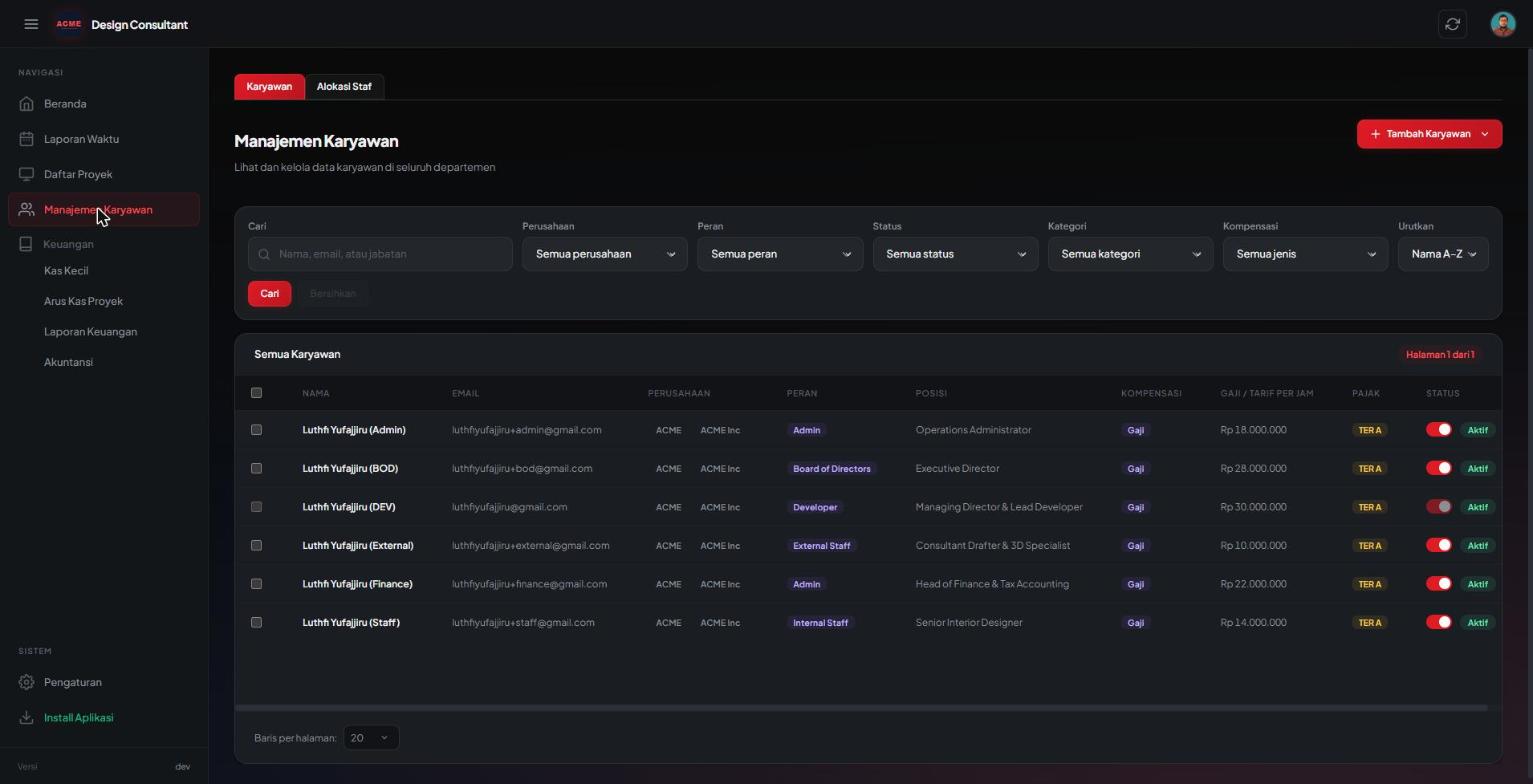Switch to the Alokasi Staf tab
Image resolution: width=1533 pixels, height=784 pixels.
(344, 87)
